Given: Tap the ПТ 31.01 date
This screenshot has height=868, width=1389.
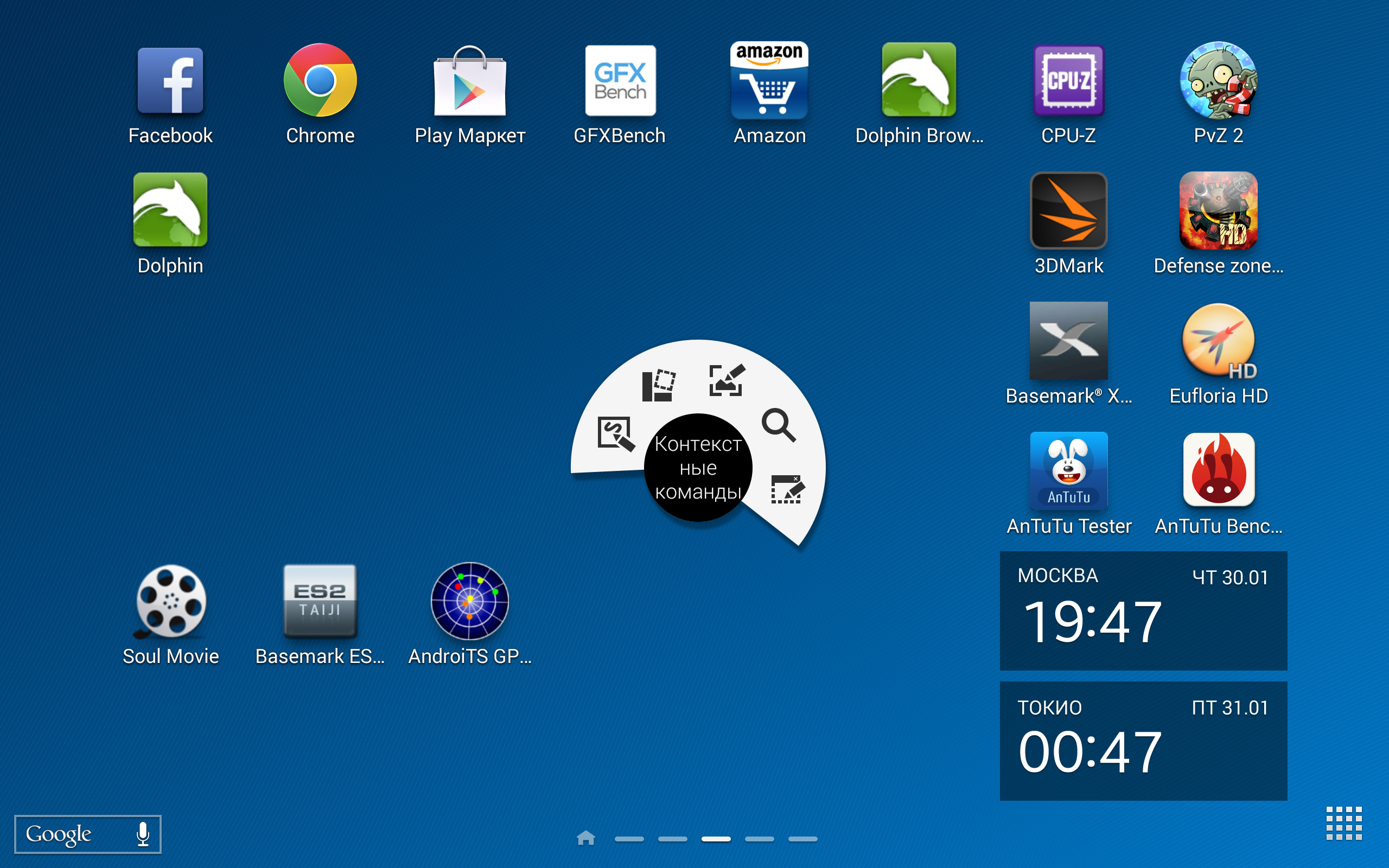Looking at the screenshot, I should pyautogui.click(x=1230, y=708).
